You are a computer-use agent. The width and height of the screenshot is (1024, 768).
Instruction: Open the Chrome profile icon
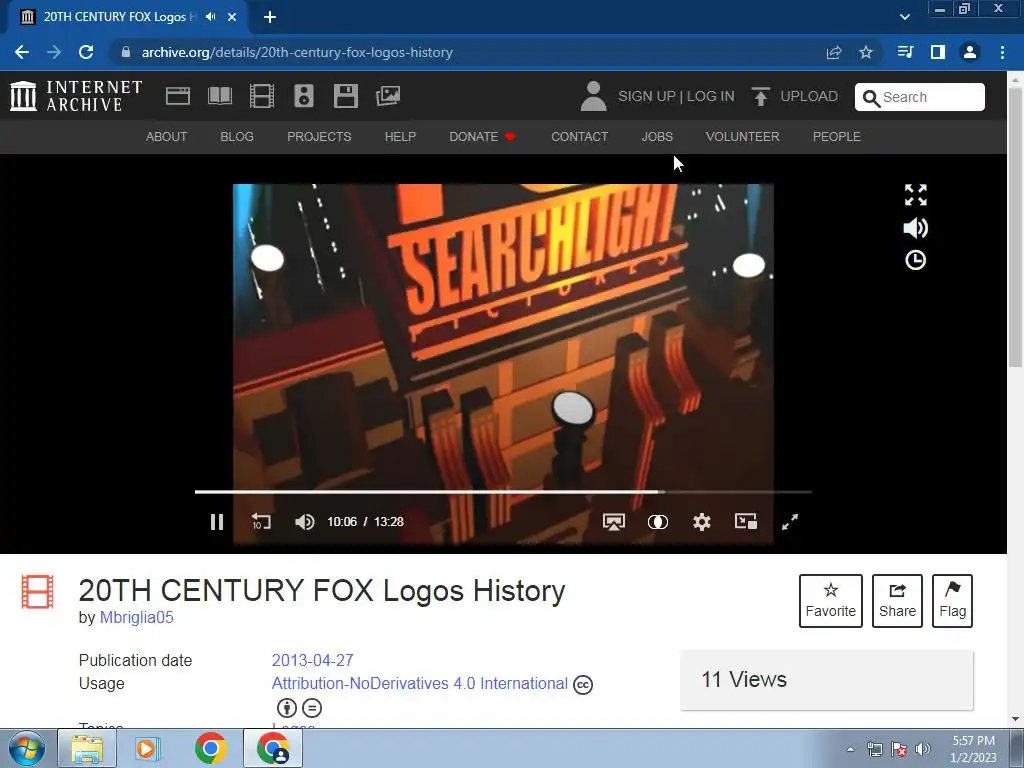click(x=970, y=52)
